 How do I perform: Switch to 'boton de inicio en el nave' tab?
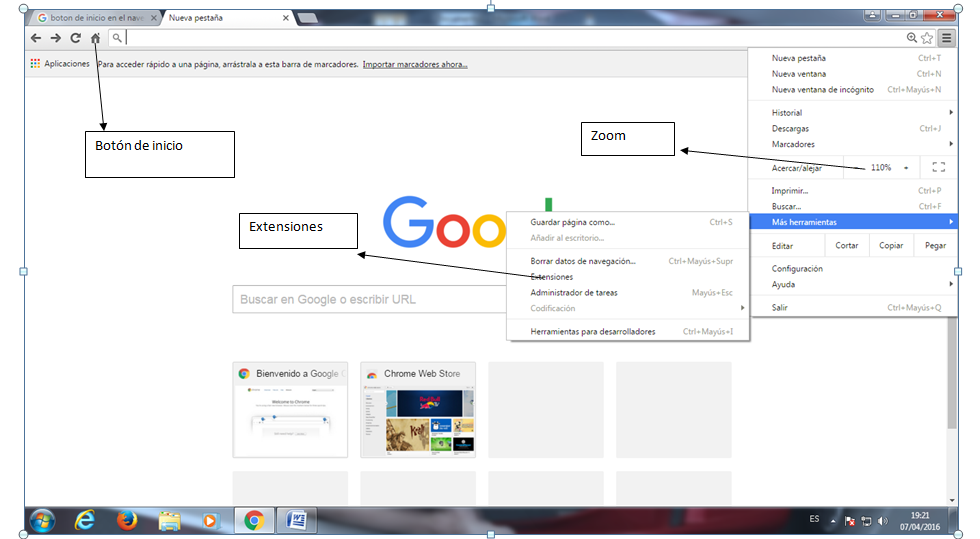[x=97, y=18]
